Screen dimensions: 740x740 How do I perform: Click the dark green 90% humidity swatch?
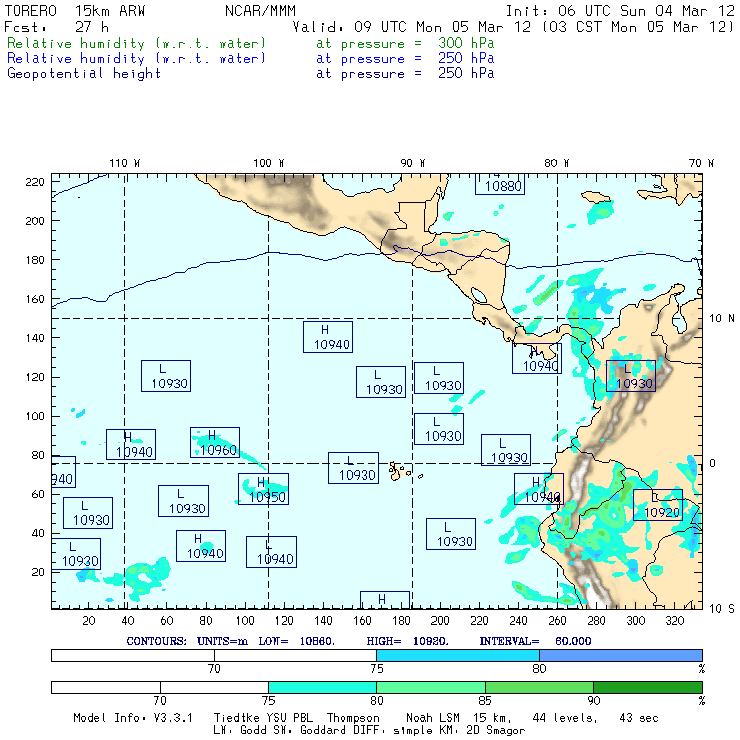pyautogui.click(x=647, y=688)
